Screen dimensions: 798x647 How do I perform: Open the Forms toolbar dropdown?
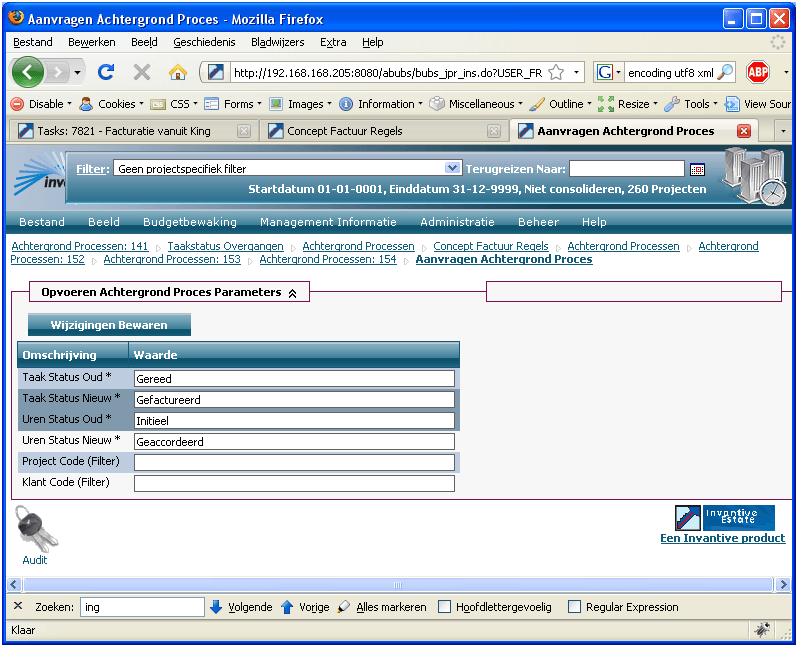tap(233, 104)
